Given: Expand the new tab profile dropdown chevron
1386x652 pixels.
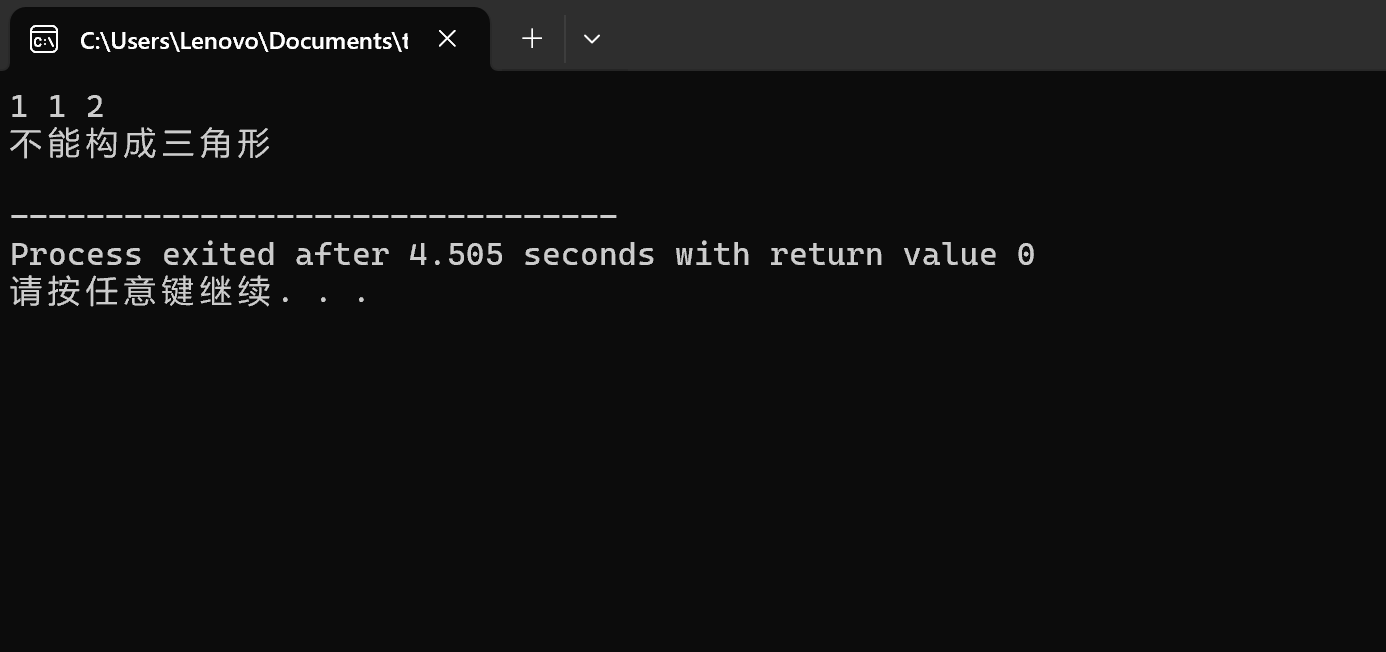Looking at the screenshot, I should click(591, 39).
